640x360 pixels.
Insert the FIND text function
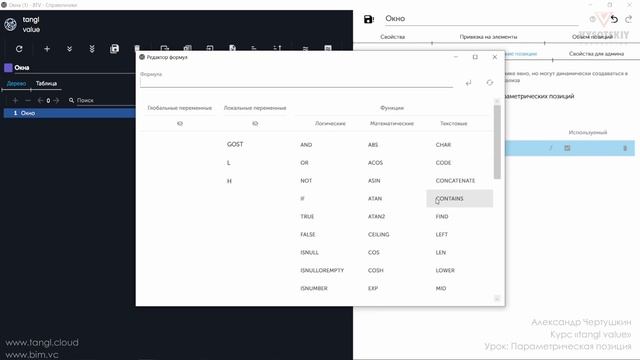coord(442,217)
